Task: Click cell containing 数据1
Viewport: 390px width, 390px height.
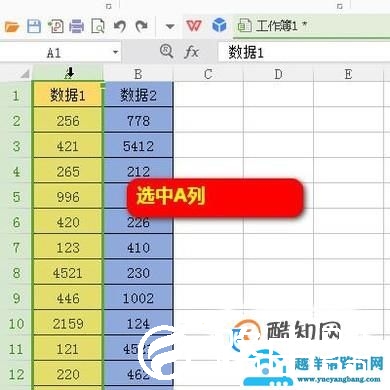Action: (x=68, y=95)
